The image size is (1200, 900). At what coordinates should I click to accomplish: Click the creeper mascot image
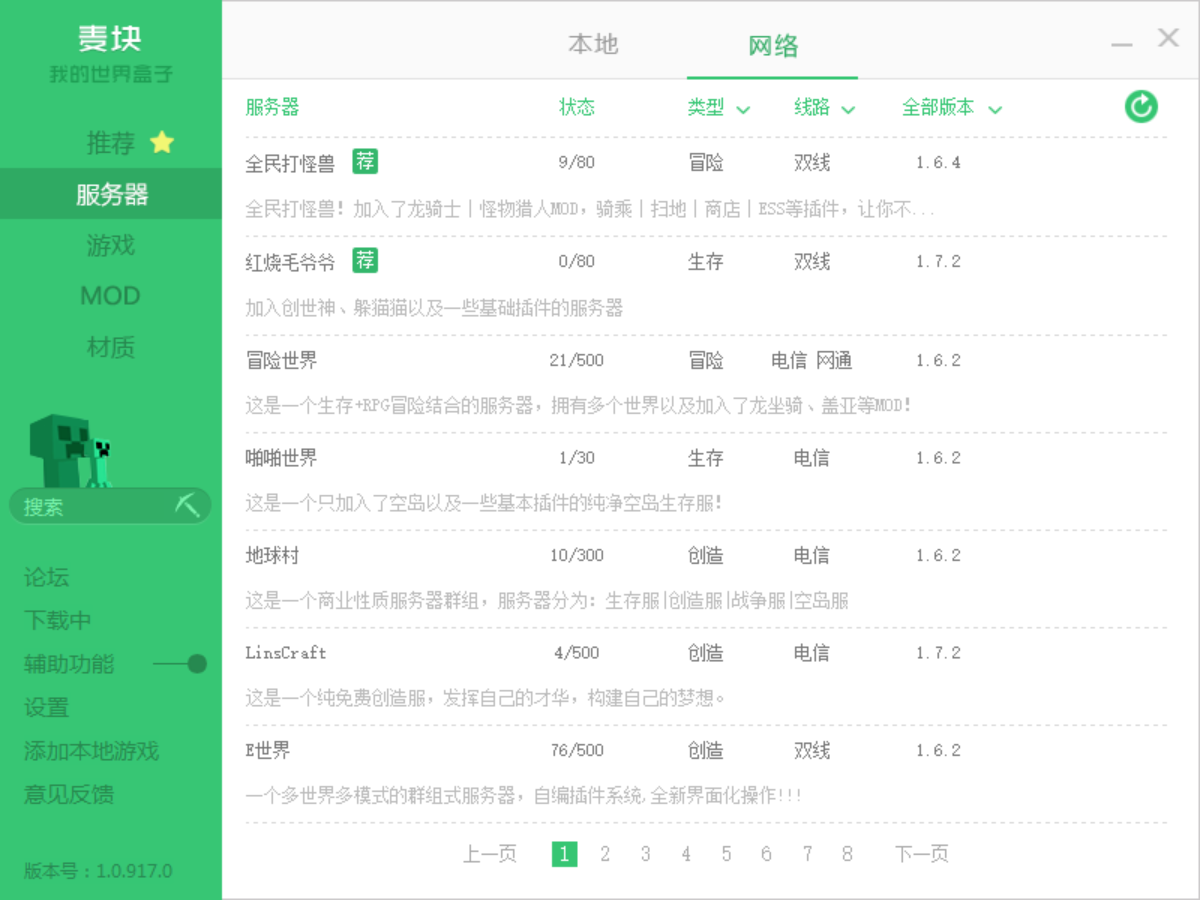pos(70,451)
